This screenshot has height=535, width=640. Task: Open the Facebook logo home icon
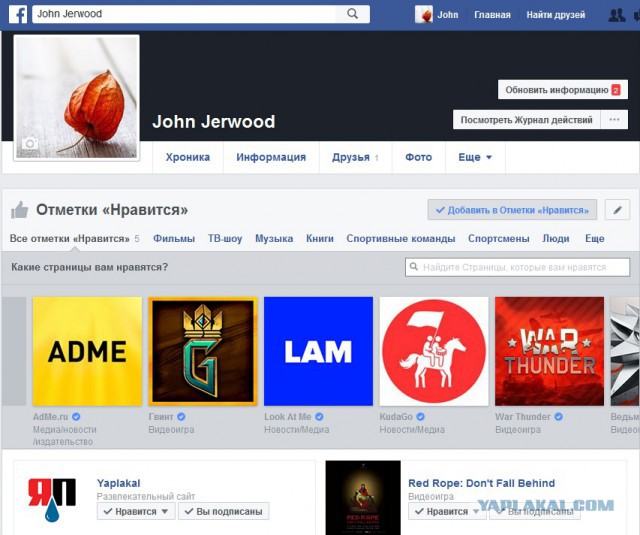click(18, 14)
